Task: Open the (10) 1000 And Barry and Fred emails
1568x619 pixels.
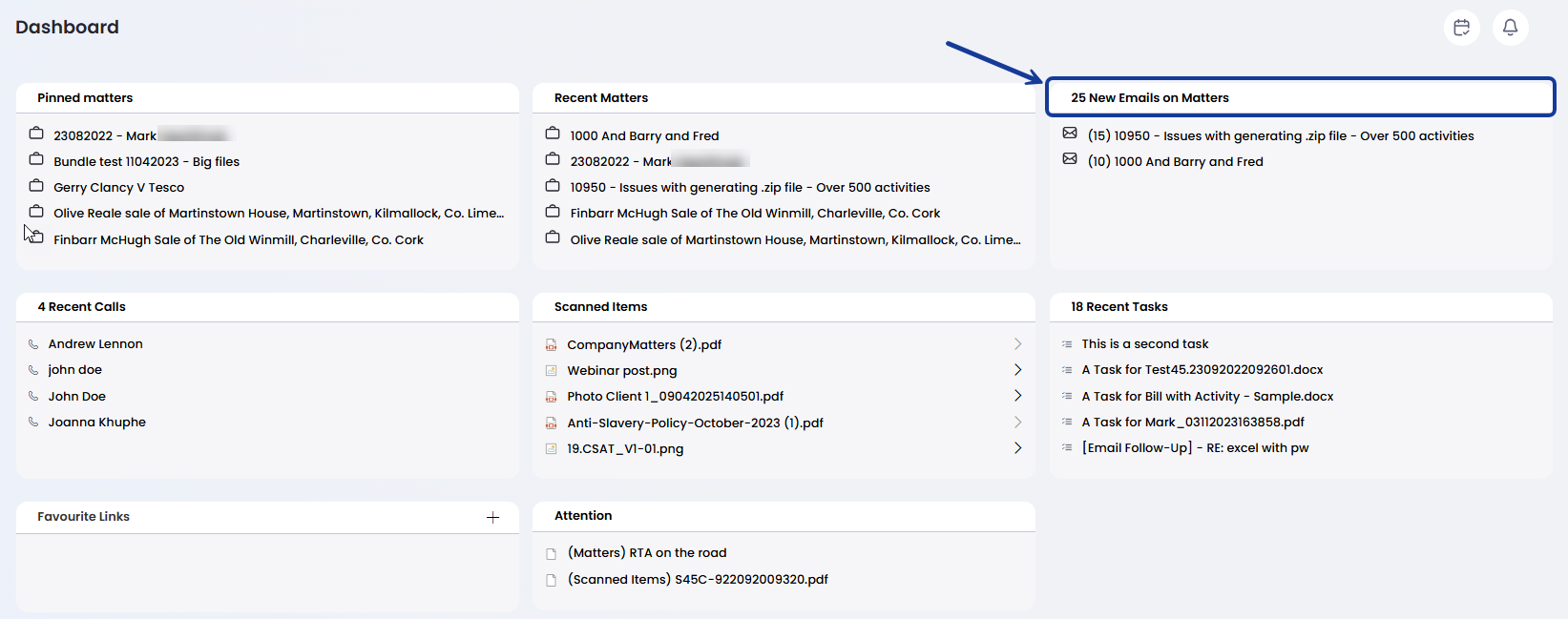Action: 1175,162
